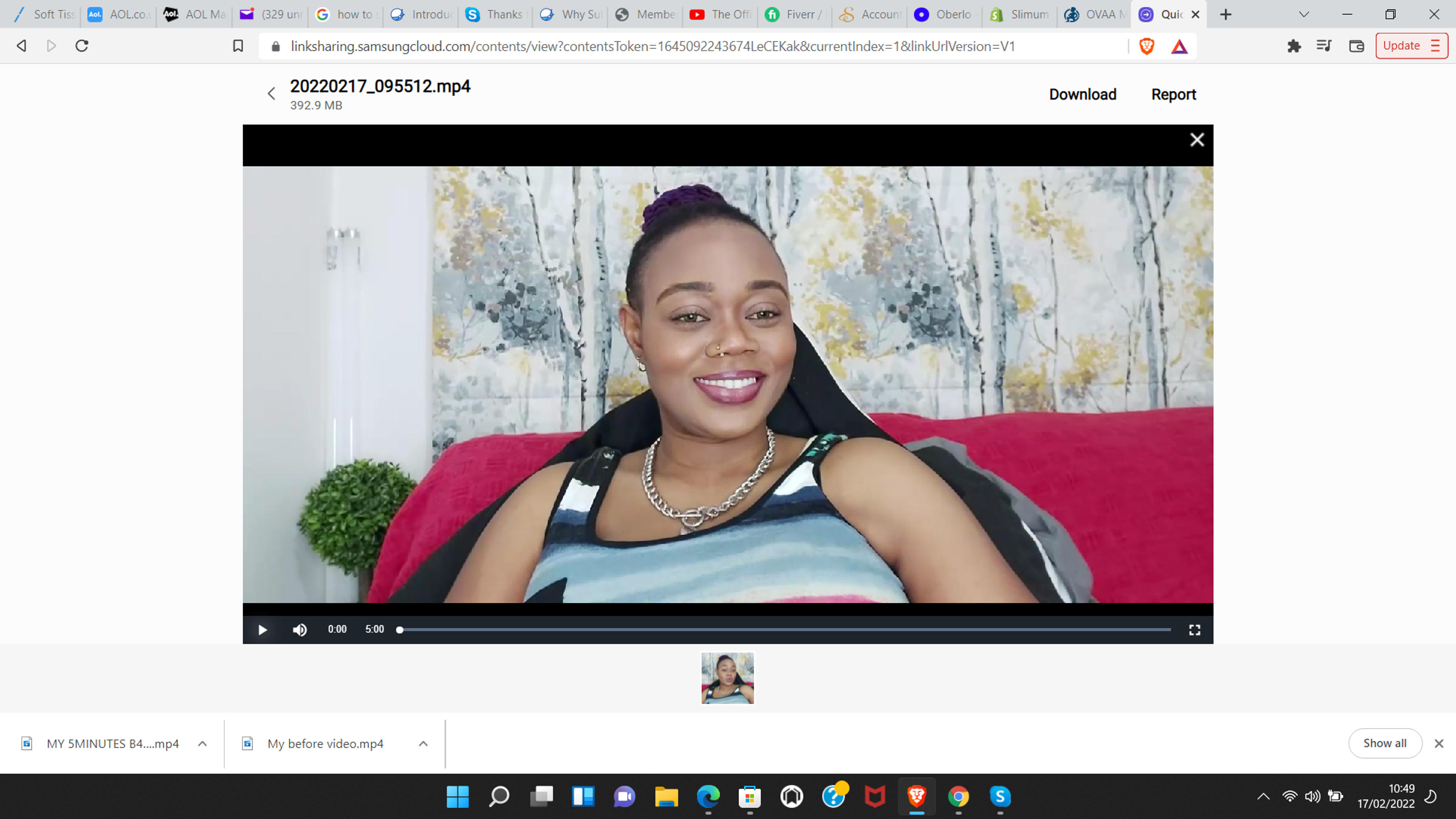1456x819 pixels.
Task: Click the Brave Shields lion icon
Action: [x=1146, y=46]
